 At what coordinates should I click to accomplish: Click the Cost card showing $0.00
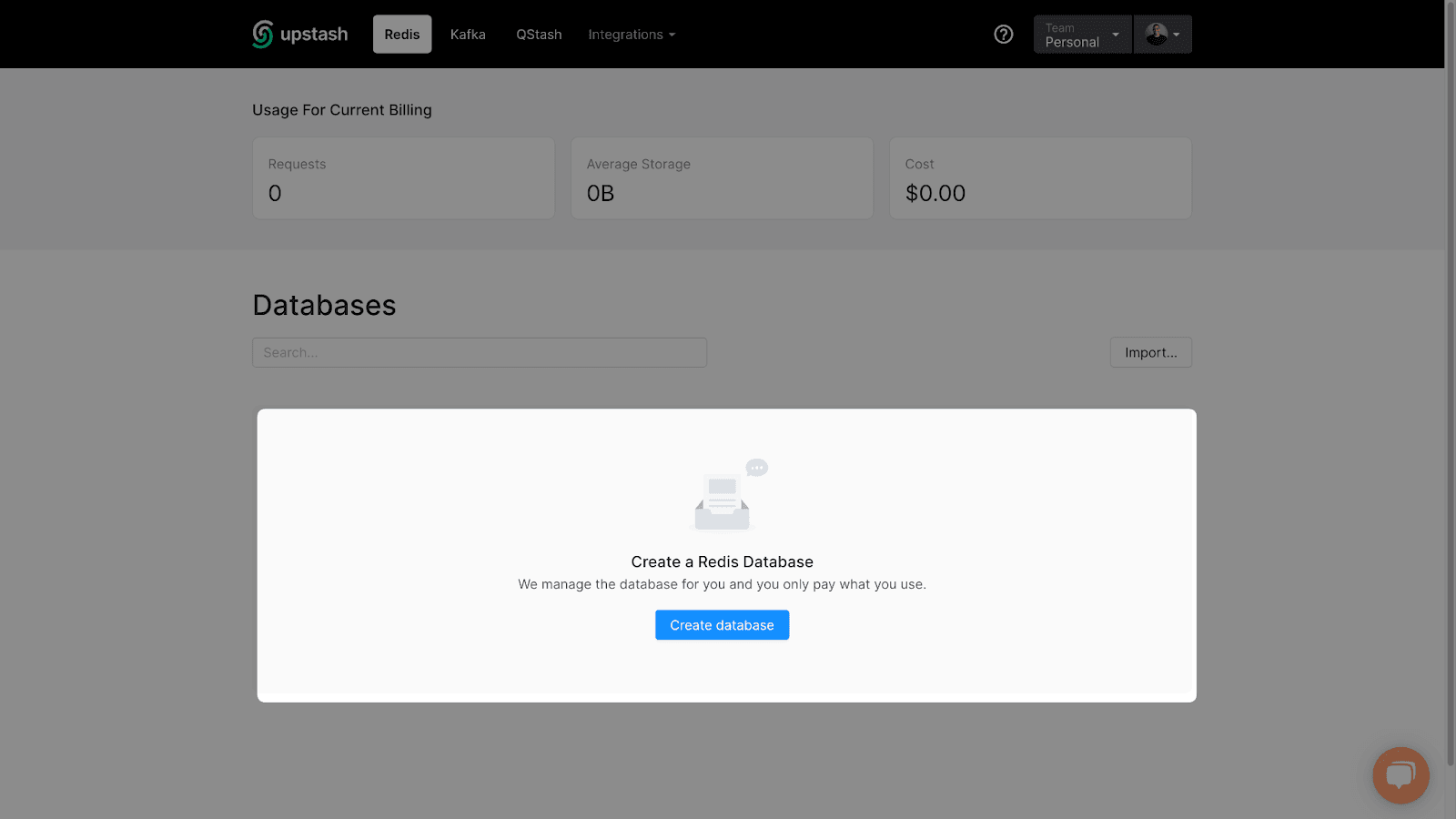point(1040,178)
